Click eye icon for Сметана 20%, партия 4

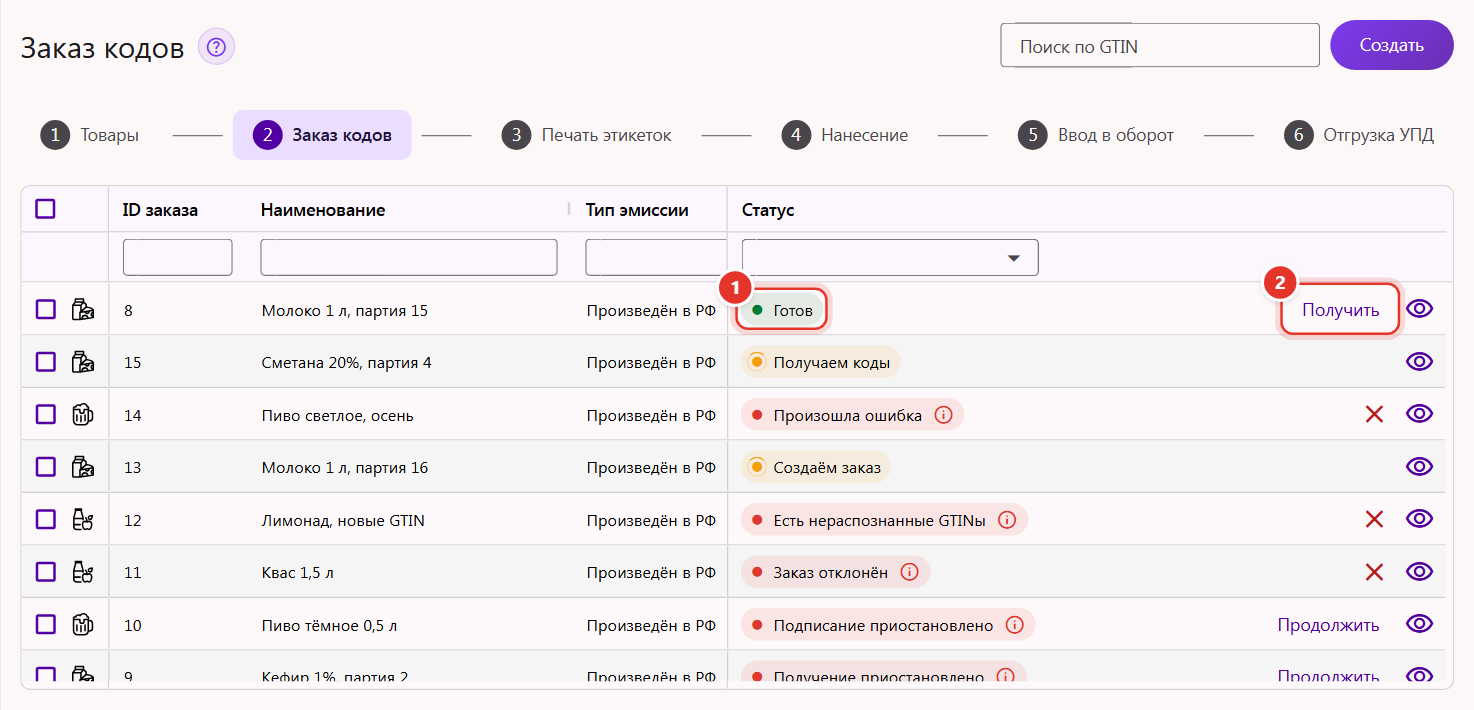click(1419, 362)
